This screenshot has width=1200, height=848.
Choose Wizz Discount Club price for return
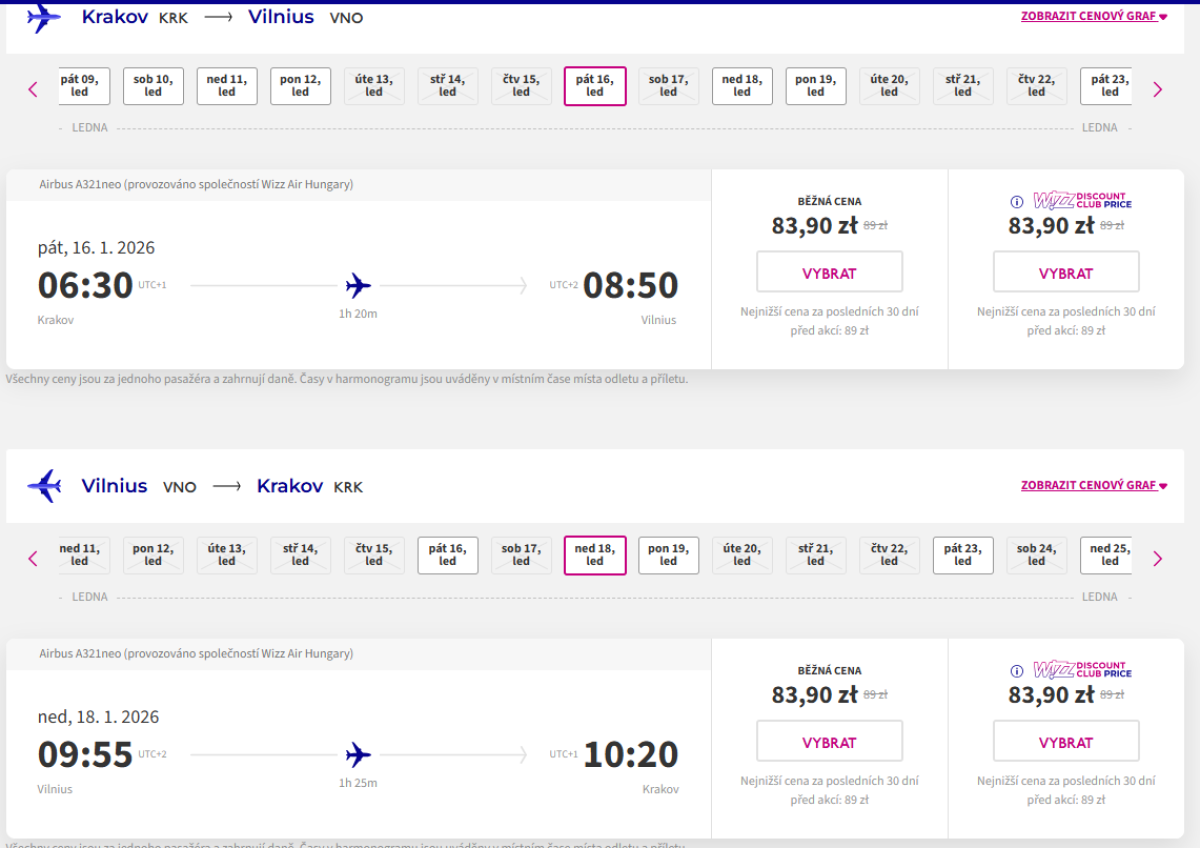[1065, 742]
